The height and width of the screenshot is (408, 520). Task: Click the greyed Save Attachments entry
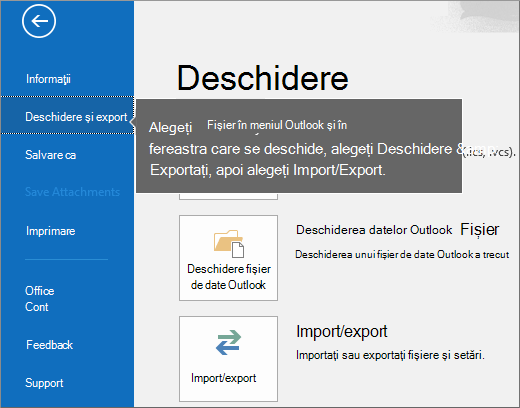[72, 192]
